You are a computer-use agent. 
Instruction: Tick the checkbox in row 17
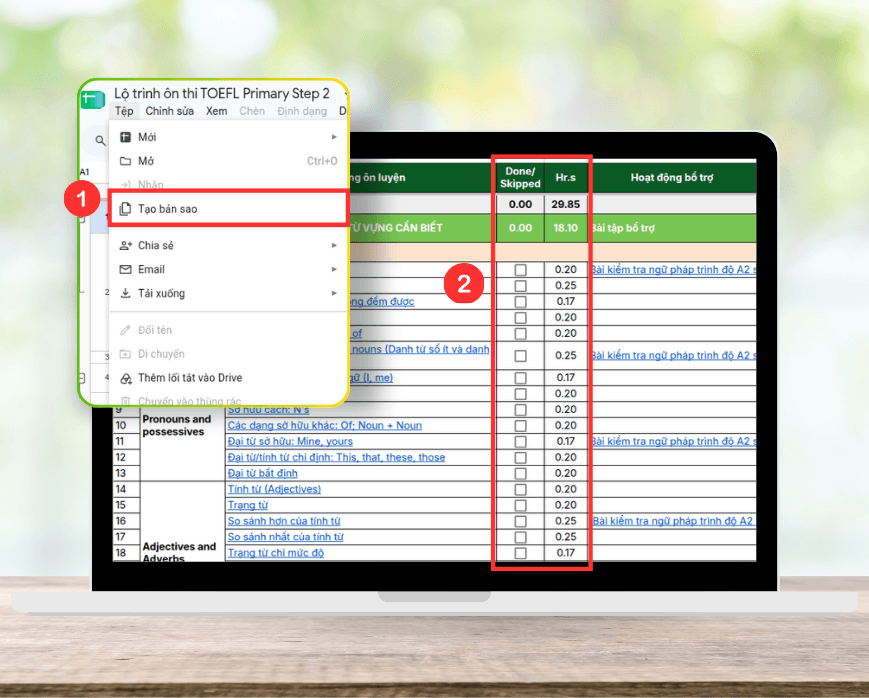pyautogui.click(x=520, y=537)
